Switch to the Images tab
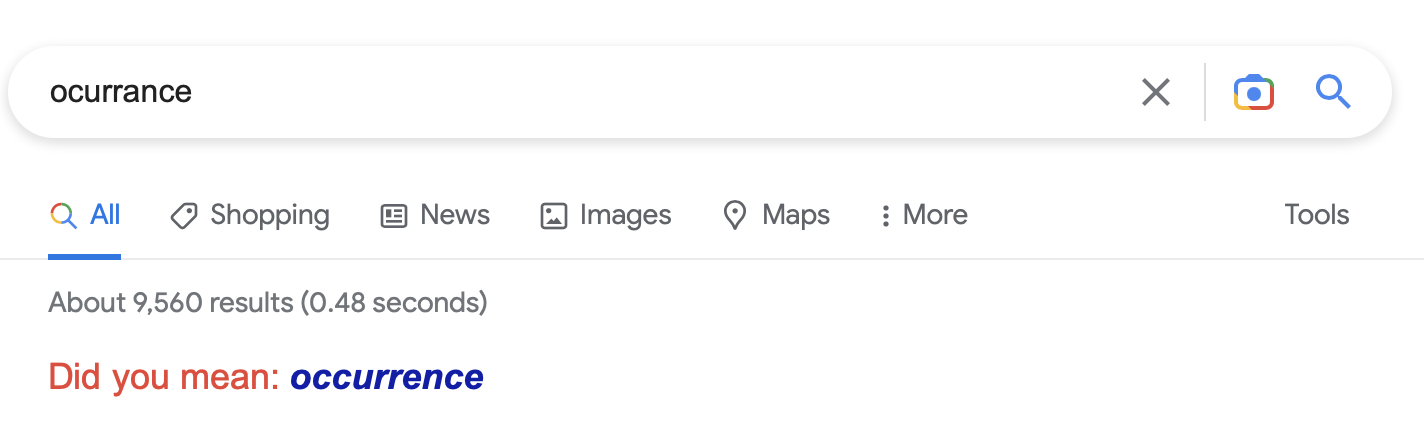This screenshot has width=1424, height=434. [626, 215]
